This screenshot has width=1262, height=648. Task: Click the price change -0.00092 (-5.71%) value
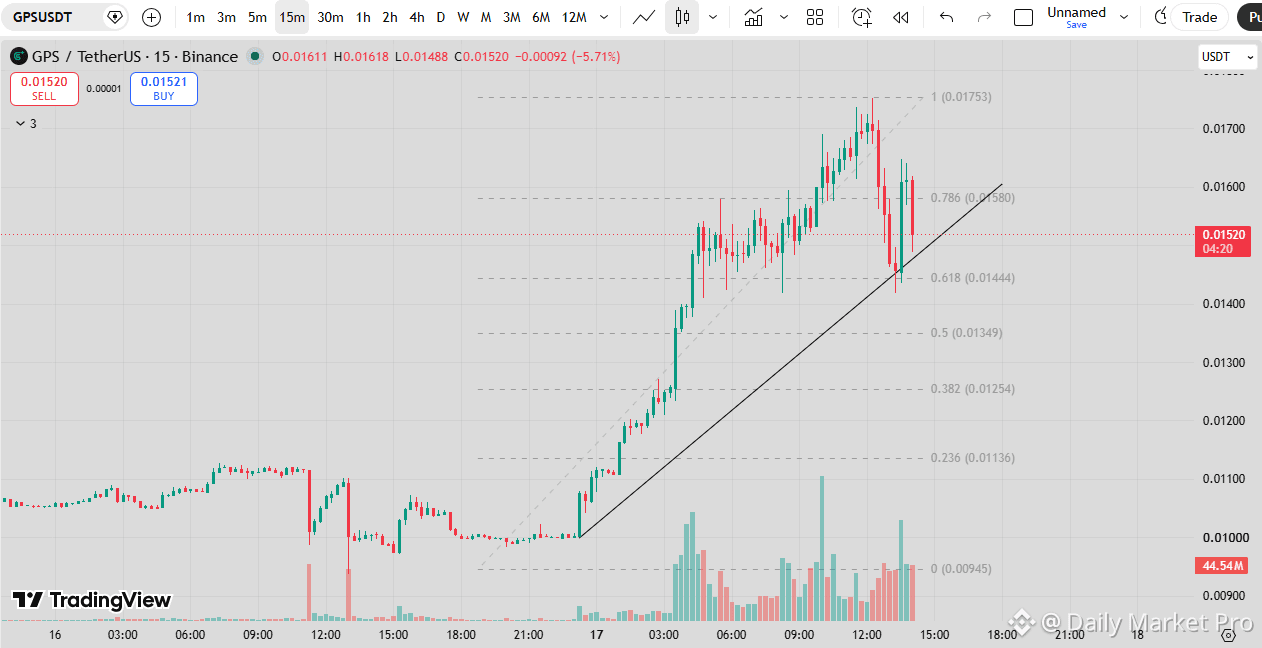coord(567,57)
